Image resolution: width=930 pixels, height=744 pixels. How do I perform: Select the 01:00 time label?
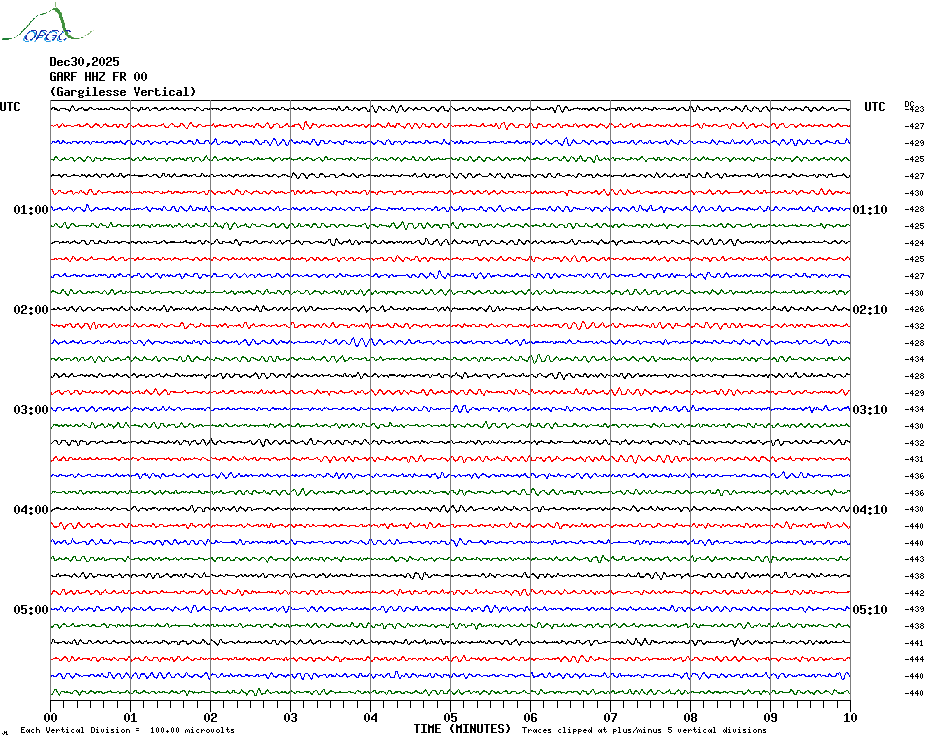31,209
